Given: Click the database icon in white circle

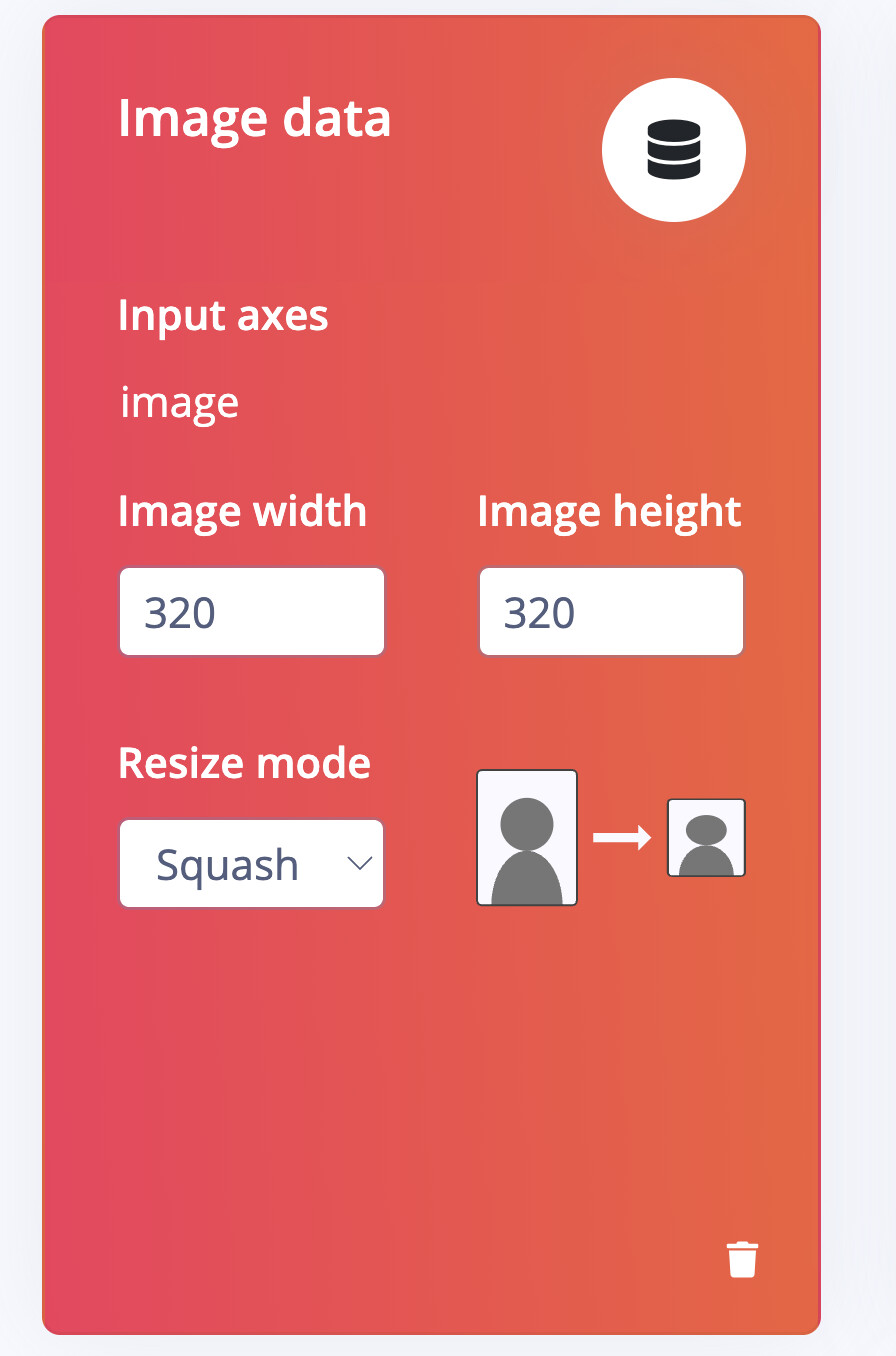Looking at the screenshot, I should pyautogui.click(x=673, y=149).
